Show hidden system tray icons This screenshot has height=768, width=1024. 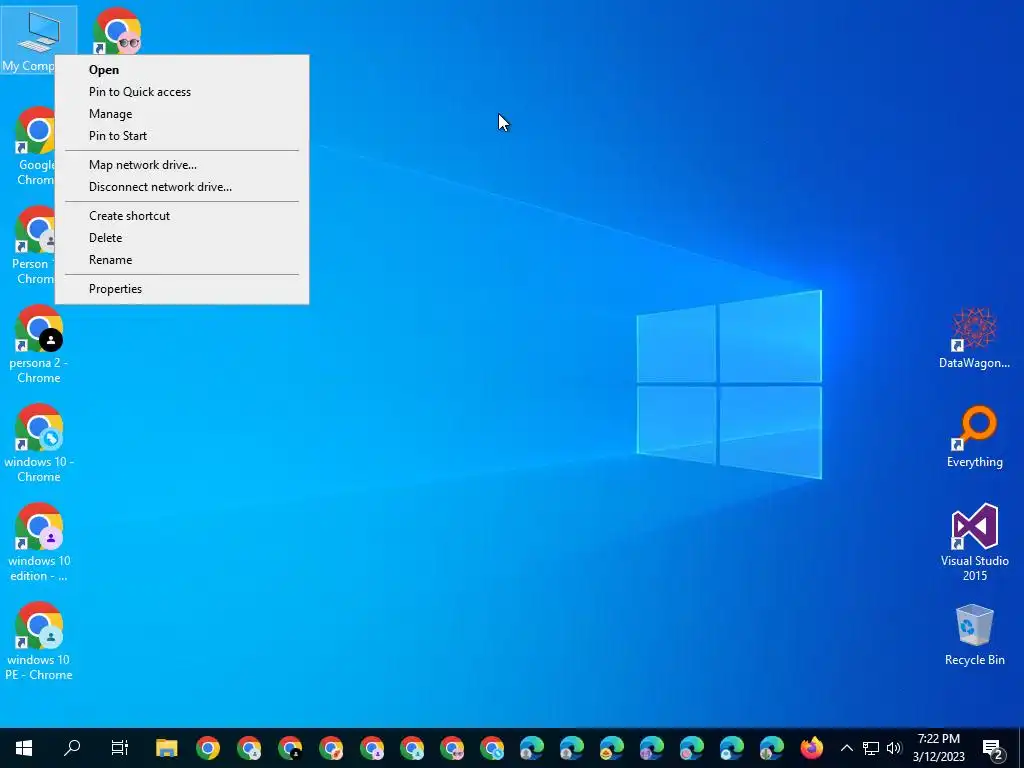tap(846, 748)
